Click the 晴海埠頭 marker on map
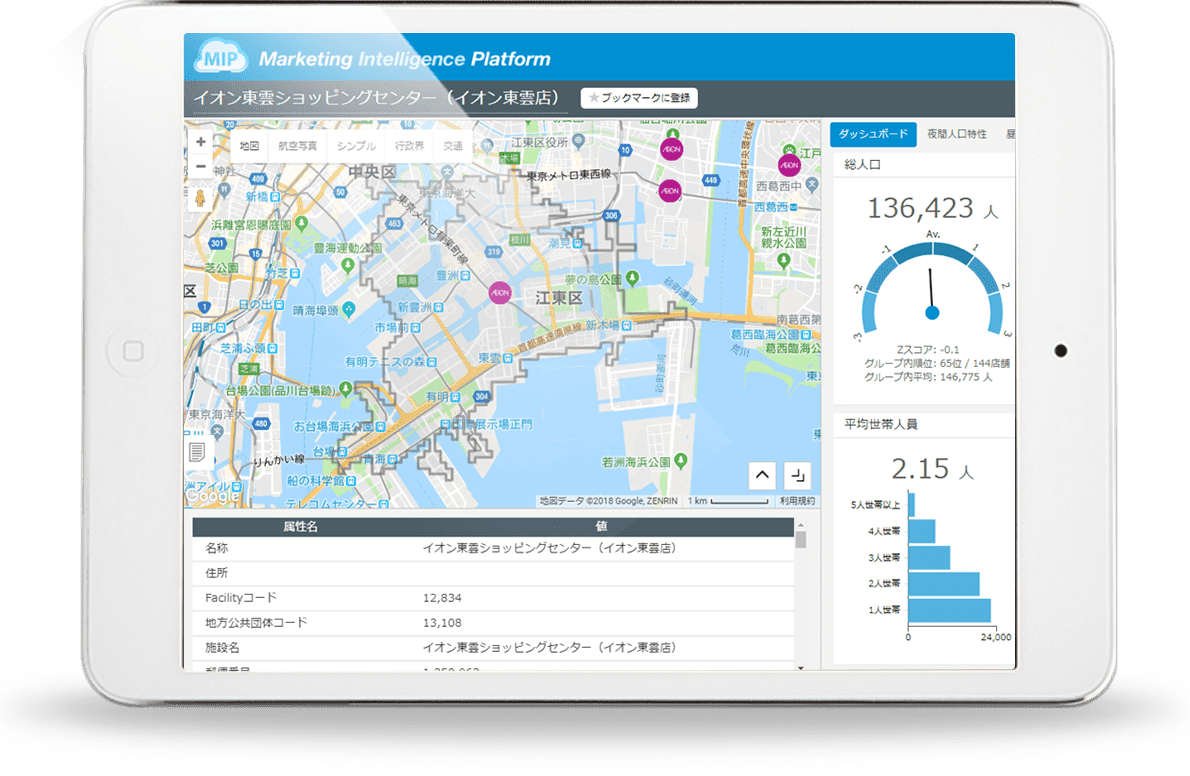 [348, 309]
